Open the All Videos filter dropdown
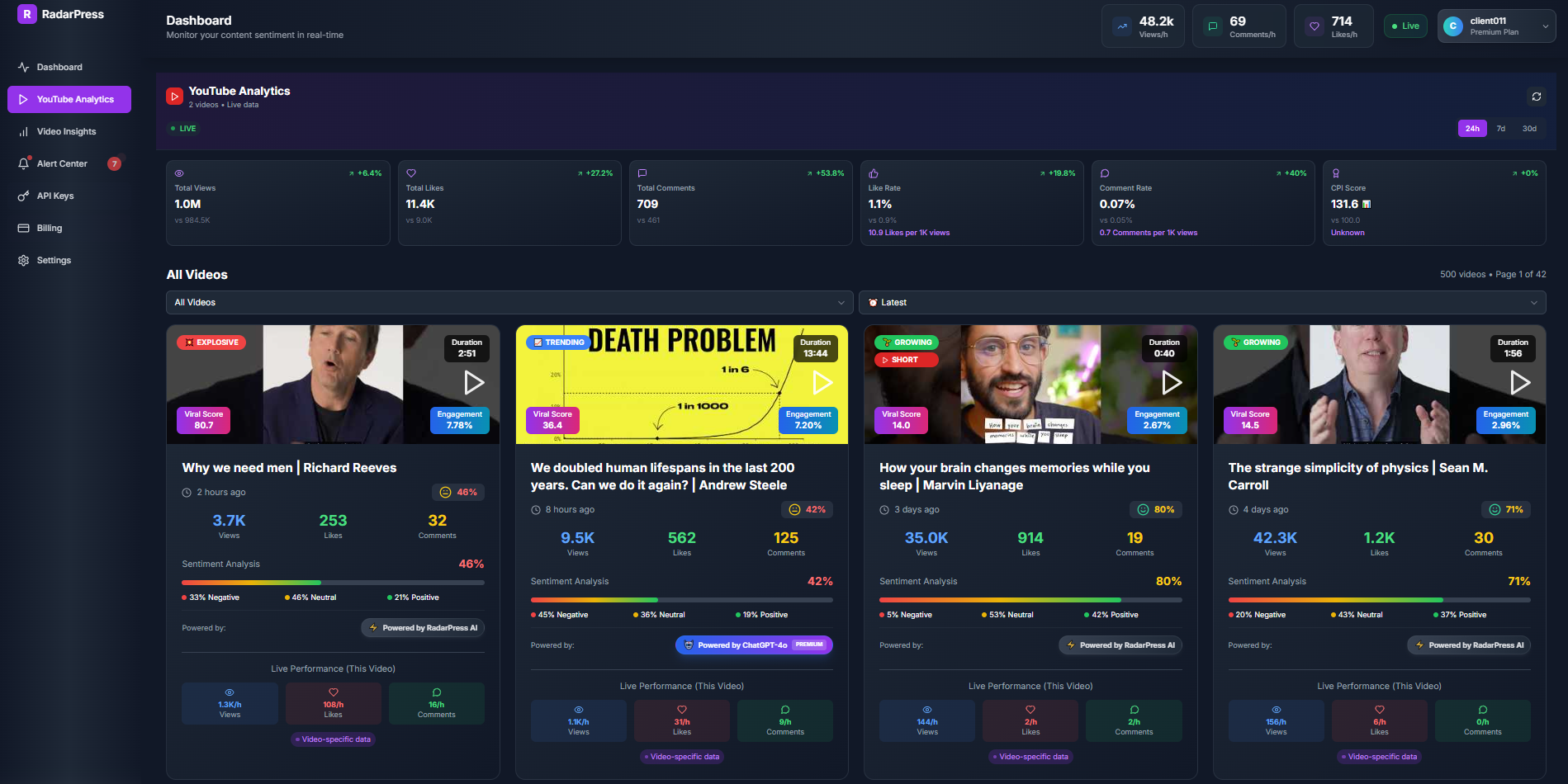 coord(509,302)
